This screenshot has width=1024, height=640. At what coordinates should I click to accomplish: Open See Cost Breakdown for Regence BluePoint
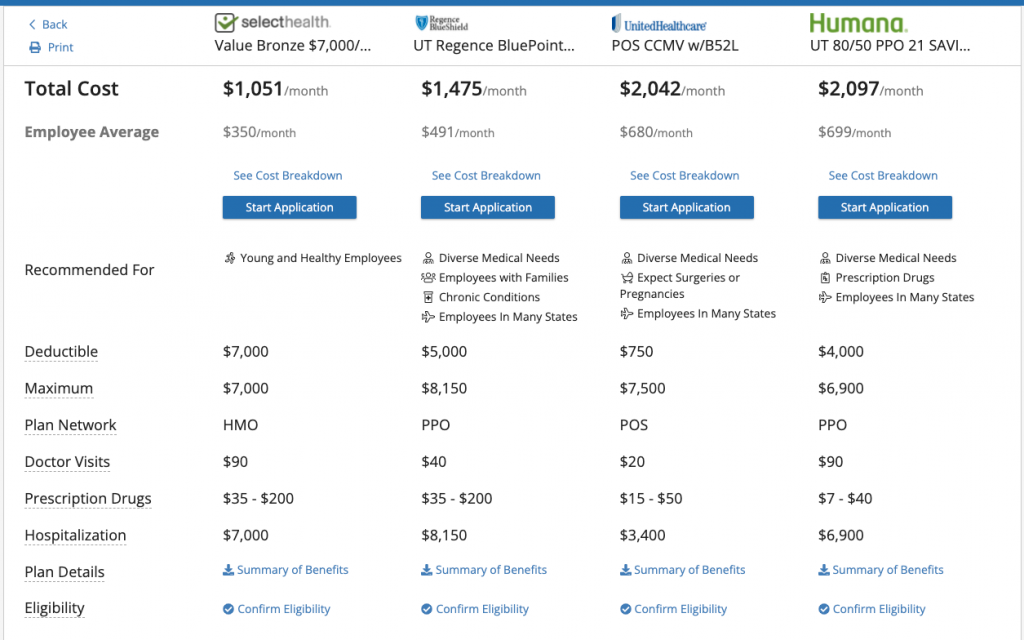[486, 176]
